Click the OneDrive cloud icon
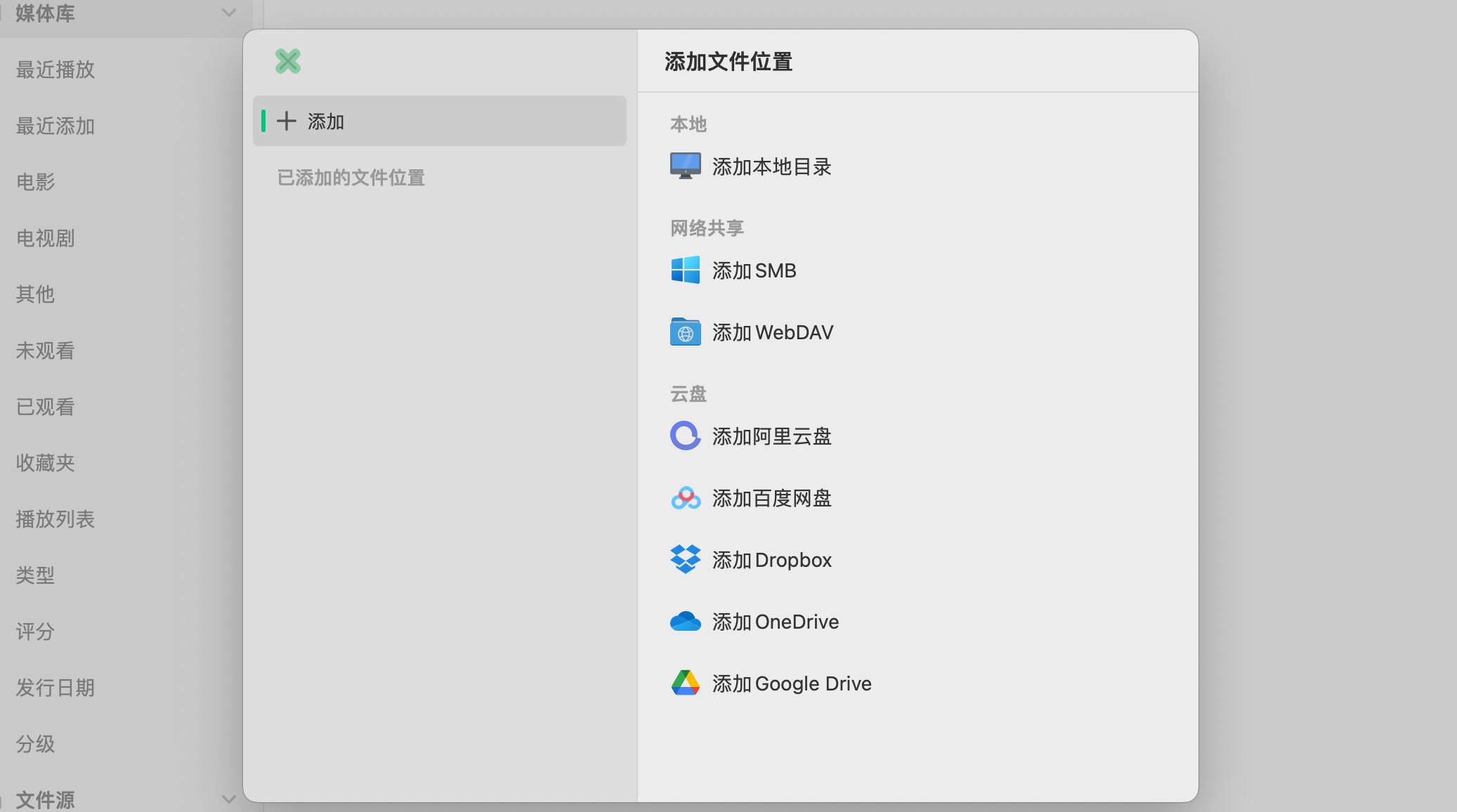 click(686, 622)
